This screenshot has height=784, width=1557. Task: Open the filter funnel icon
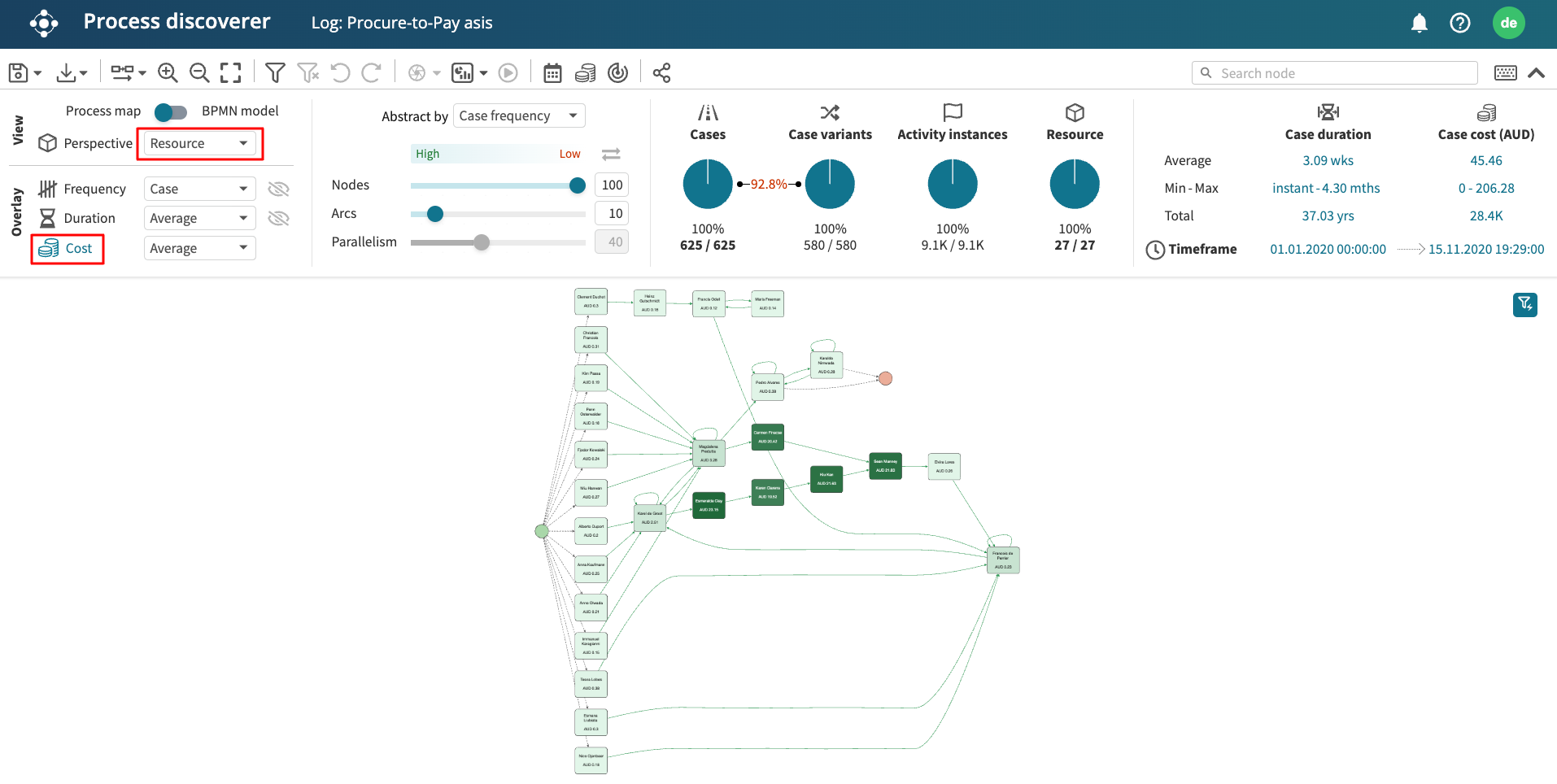click(x=275, y=73)
